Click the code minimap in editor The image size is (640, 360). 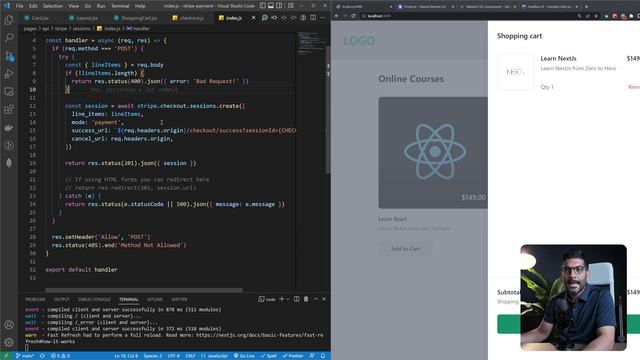coord(311,43)
